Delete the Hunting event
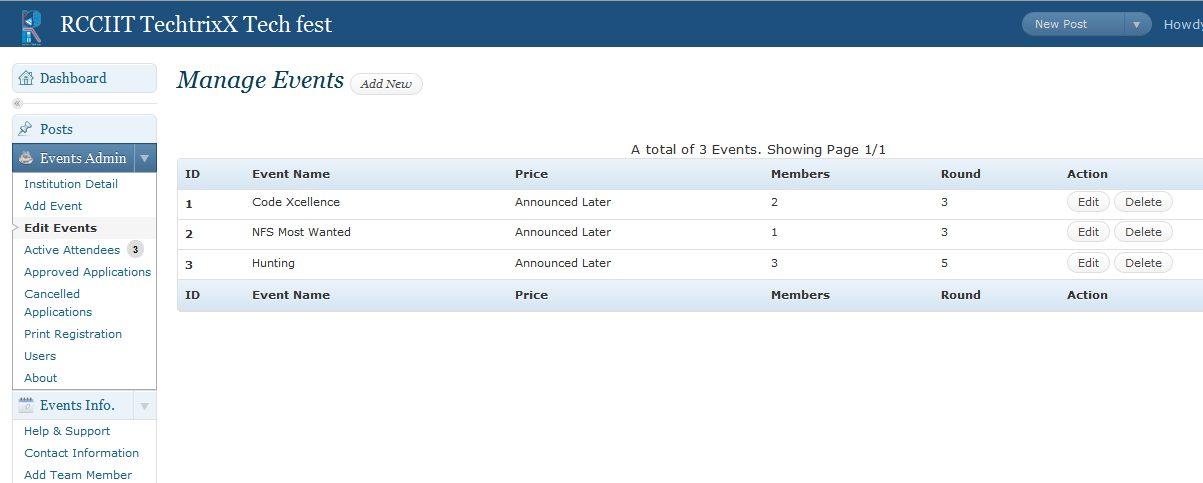The width and height of the screenshot is (1203, 483). pos(1143,263)
